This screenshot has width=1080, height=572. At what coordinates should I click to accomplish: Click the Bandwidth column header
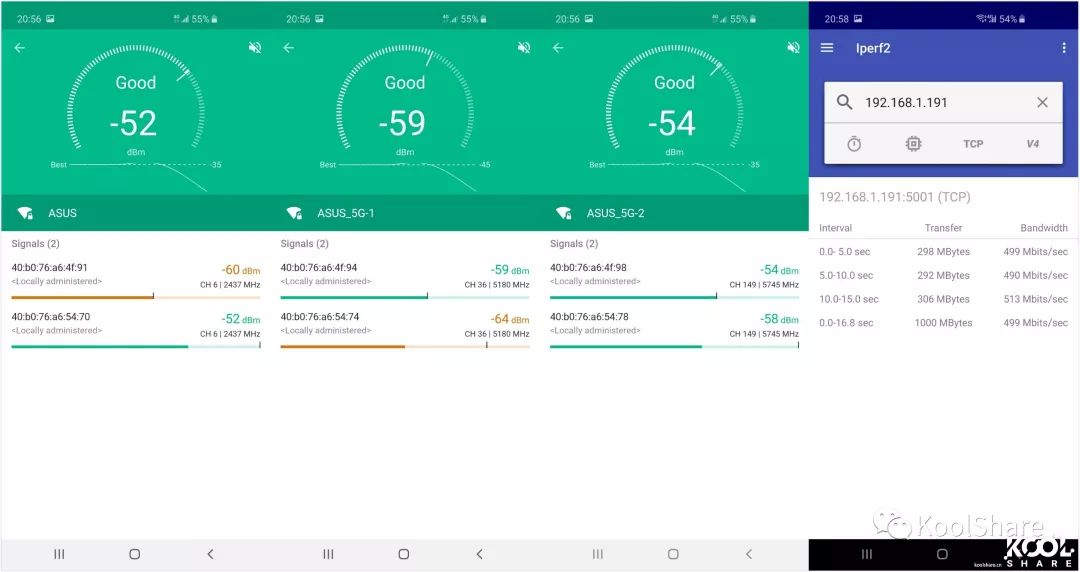[x=1043, y=227]
